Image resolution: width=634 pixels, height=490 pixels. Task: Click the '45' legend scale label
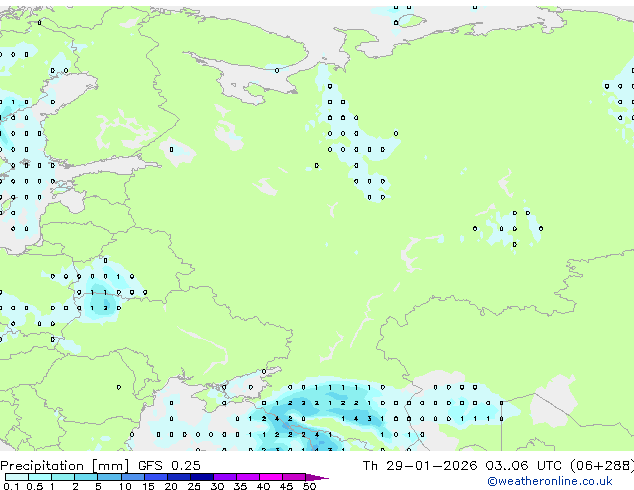(286, 486)
